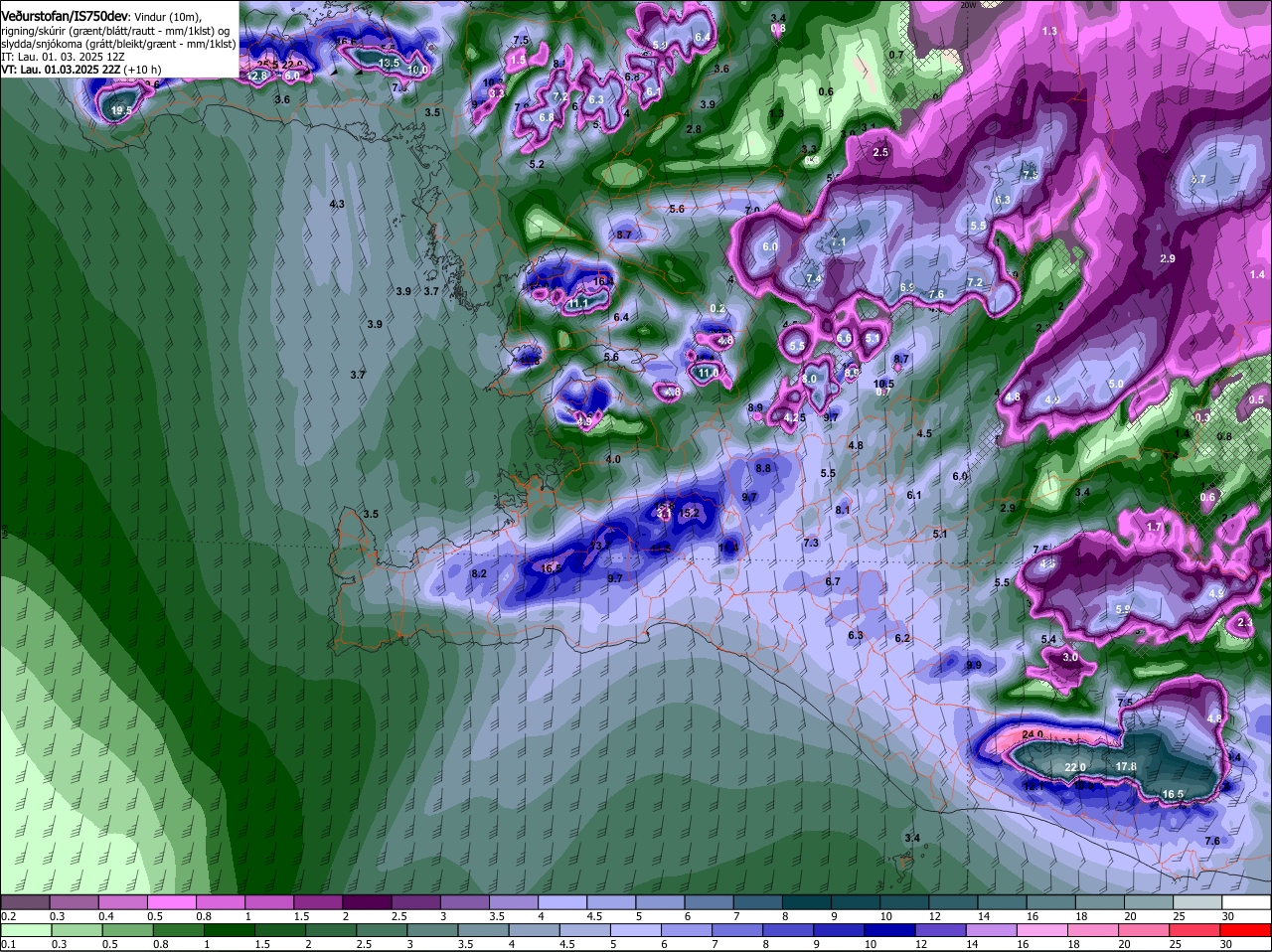The image size is (1272, 952).
Task: Click the 24.0 value on the pink band
Action: [x=1033, y=734]
